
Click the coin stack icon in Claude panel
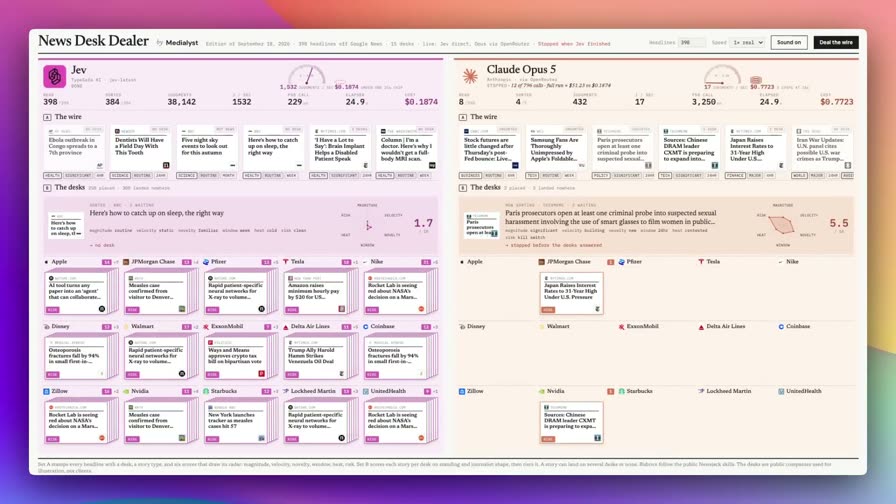pos(755,80)
